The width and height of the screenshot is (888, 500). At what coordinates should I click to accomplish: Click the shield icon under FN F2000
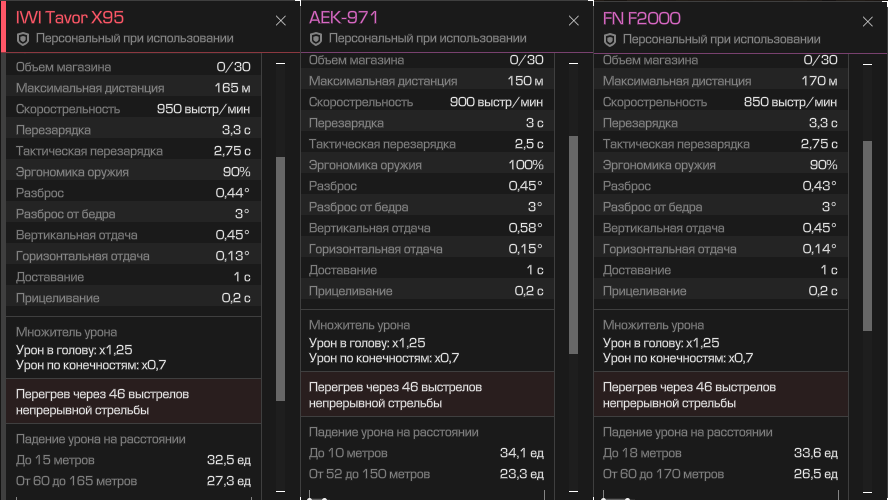(x=610, y=40)
